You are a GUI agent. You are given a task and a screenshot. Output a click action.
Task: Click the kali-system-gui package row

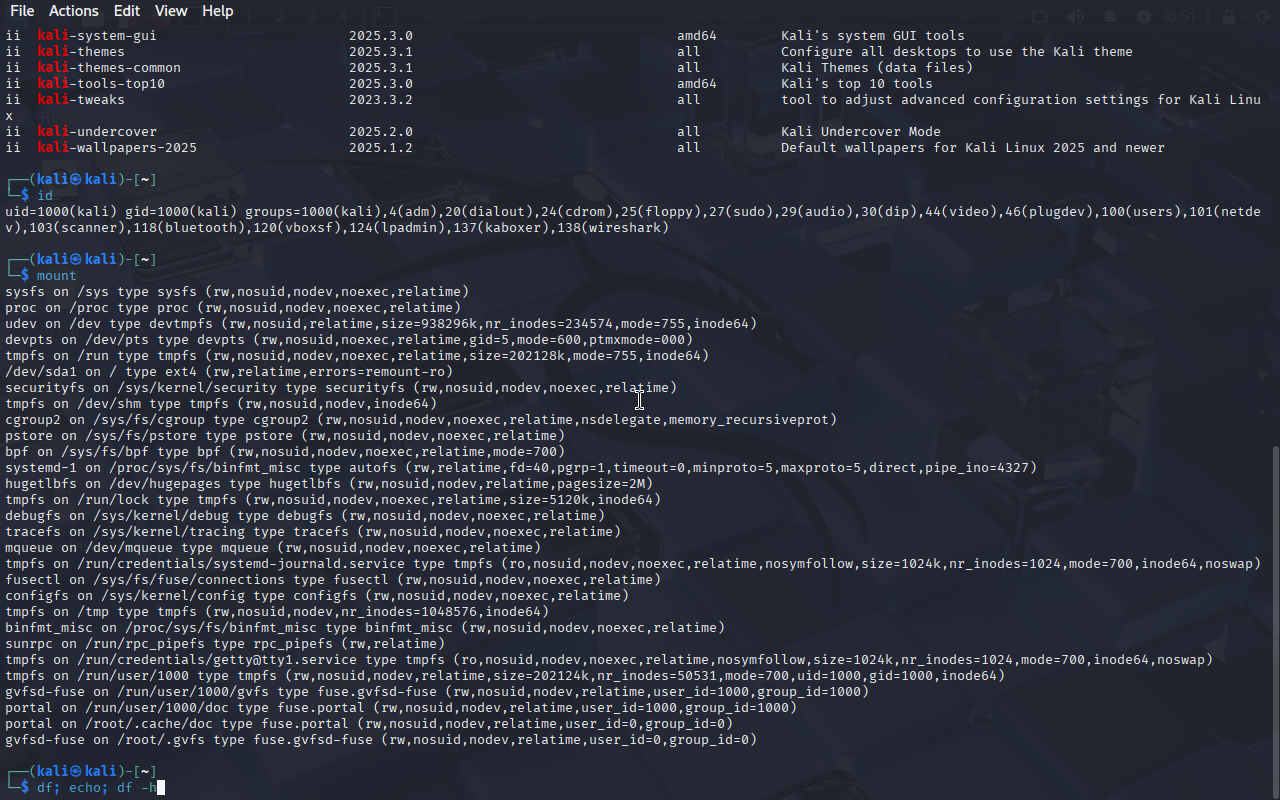[x=485, y=36]
